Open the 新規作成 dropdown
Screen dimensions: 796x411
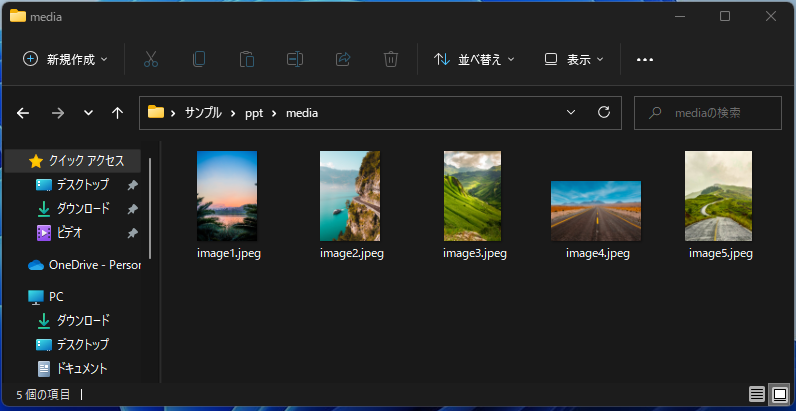click(65, 59)
